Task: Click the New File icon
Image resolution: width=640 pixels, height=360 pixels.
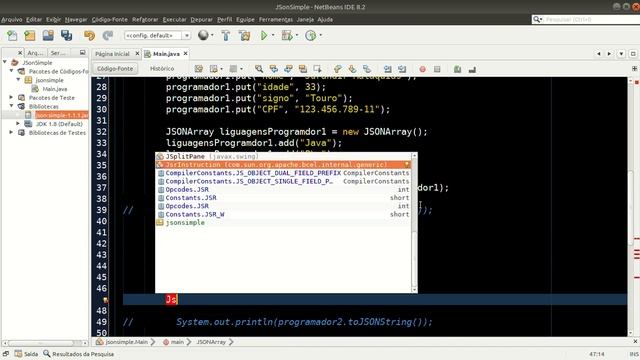Action: (x=12, y=36)
